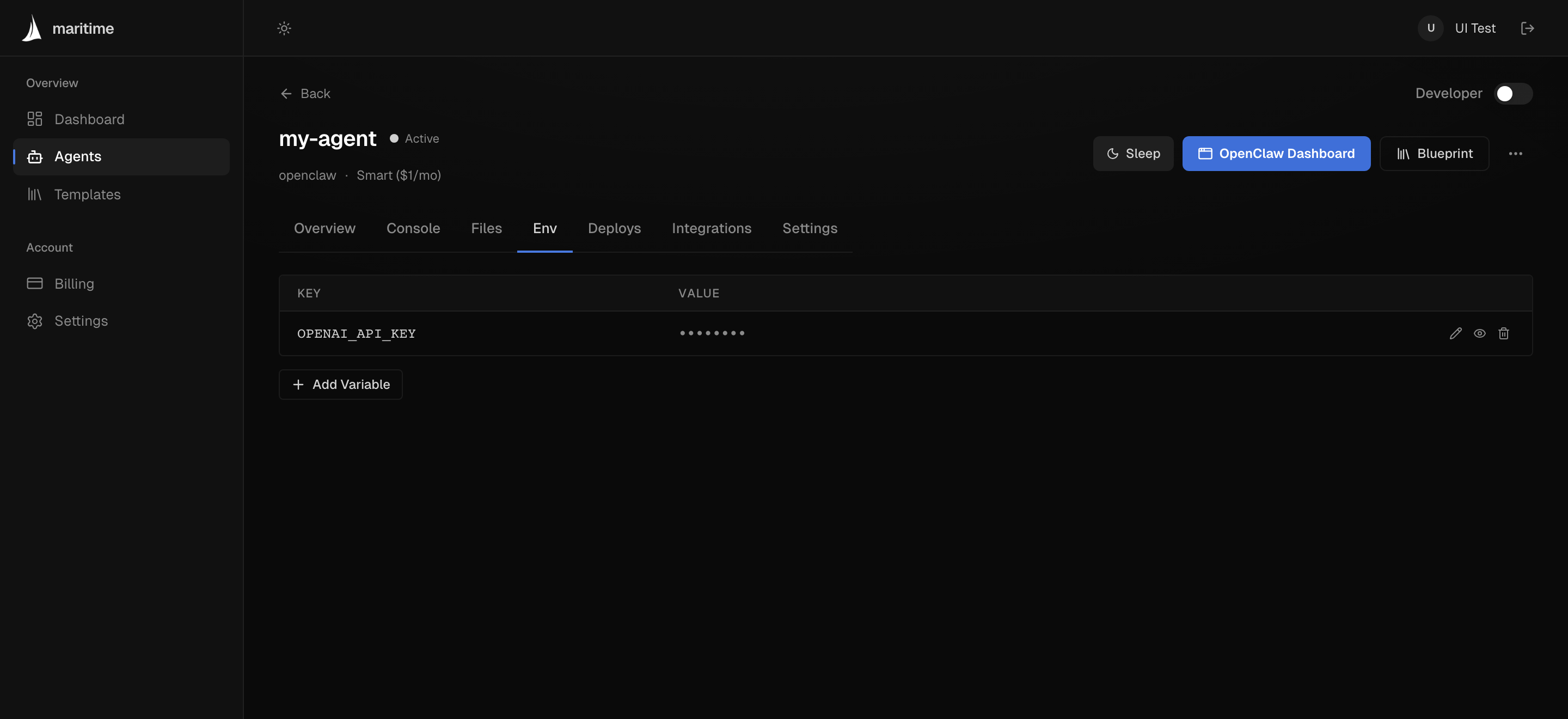Toggle the light/dark theme sun icon
Screen dimensions: 1568x719
[284, 28]
